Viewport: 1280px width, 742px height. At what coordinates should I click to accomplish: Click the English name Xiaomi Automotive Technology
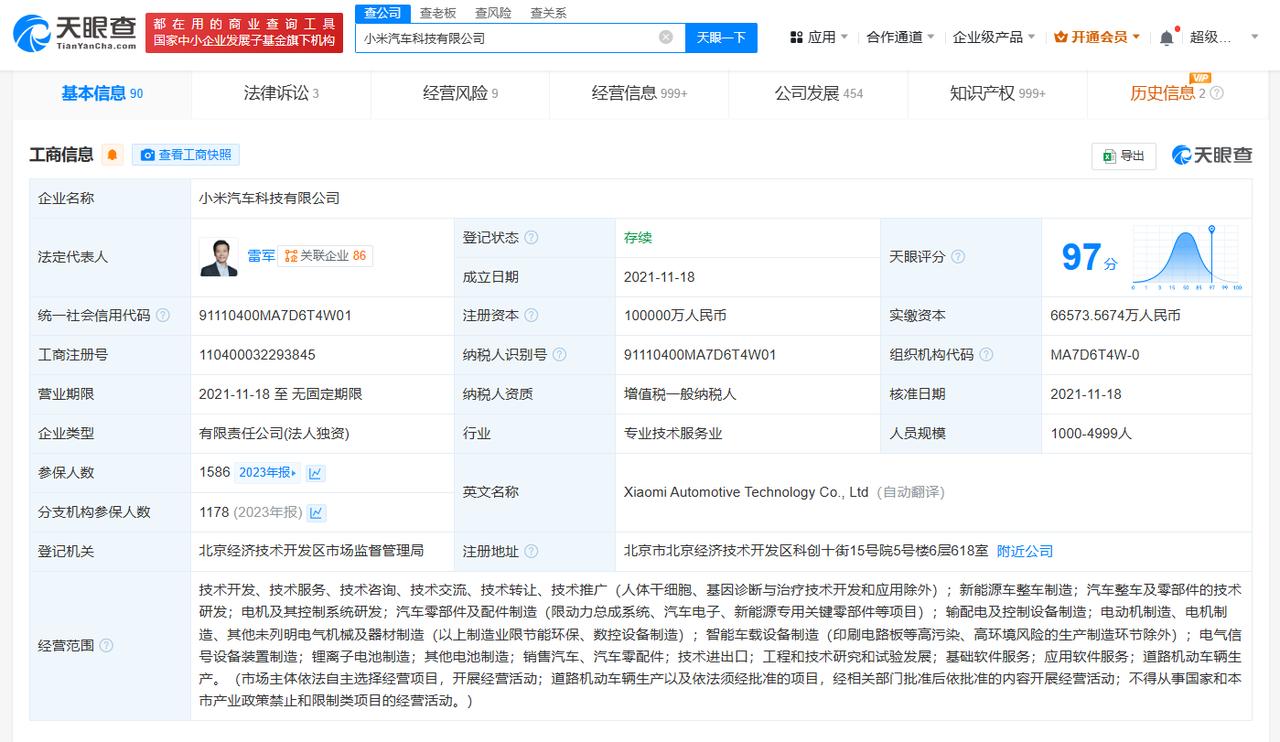(x=746, y=492)
